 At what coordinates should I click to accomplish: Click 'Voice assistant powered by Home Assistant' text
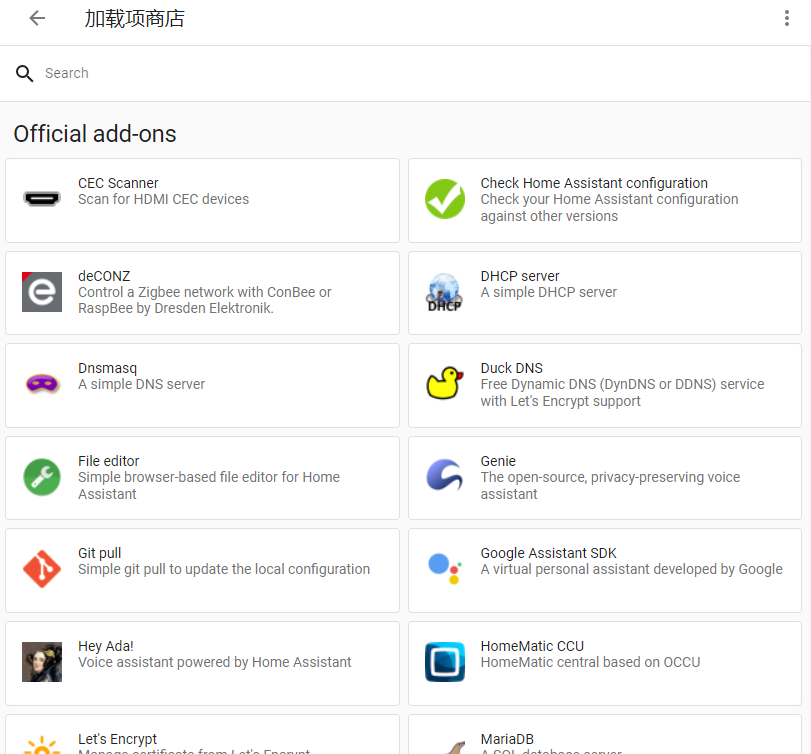pyautogui.click(x=215, y=662)
